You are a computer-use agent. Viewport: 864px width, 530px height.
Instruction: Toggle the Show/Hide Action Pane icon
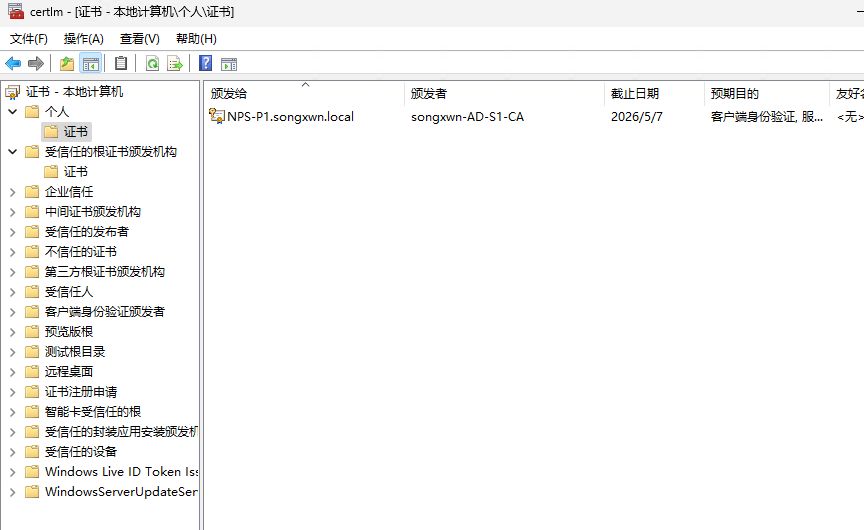[229, 64]
